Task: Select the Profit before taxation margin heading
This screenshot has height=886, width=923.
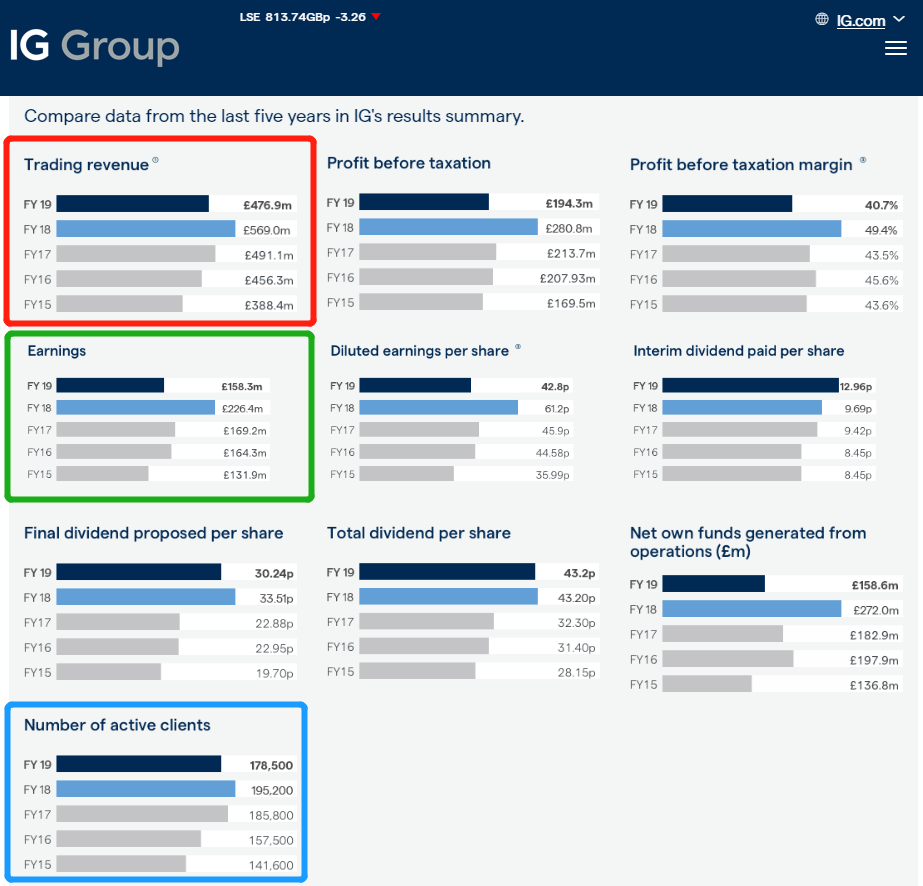Action: [741, 164]
